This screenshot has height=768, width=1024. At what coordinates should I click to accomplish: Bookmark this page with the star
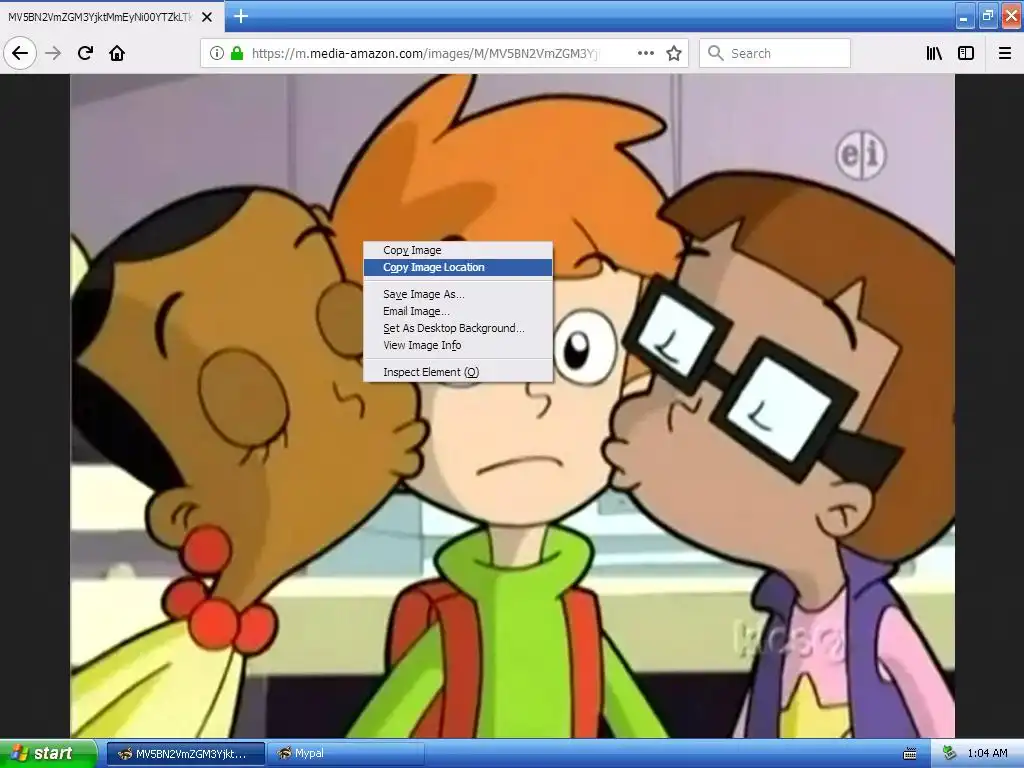pos(674,53)
